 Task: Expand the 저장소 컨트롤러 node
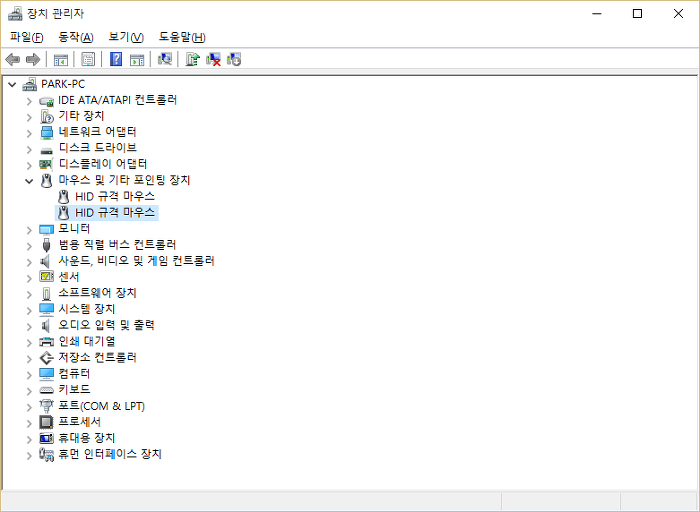point(29,358)
